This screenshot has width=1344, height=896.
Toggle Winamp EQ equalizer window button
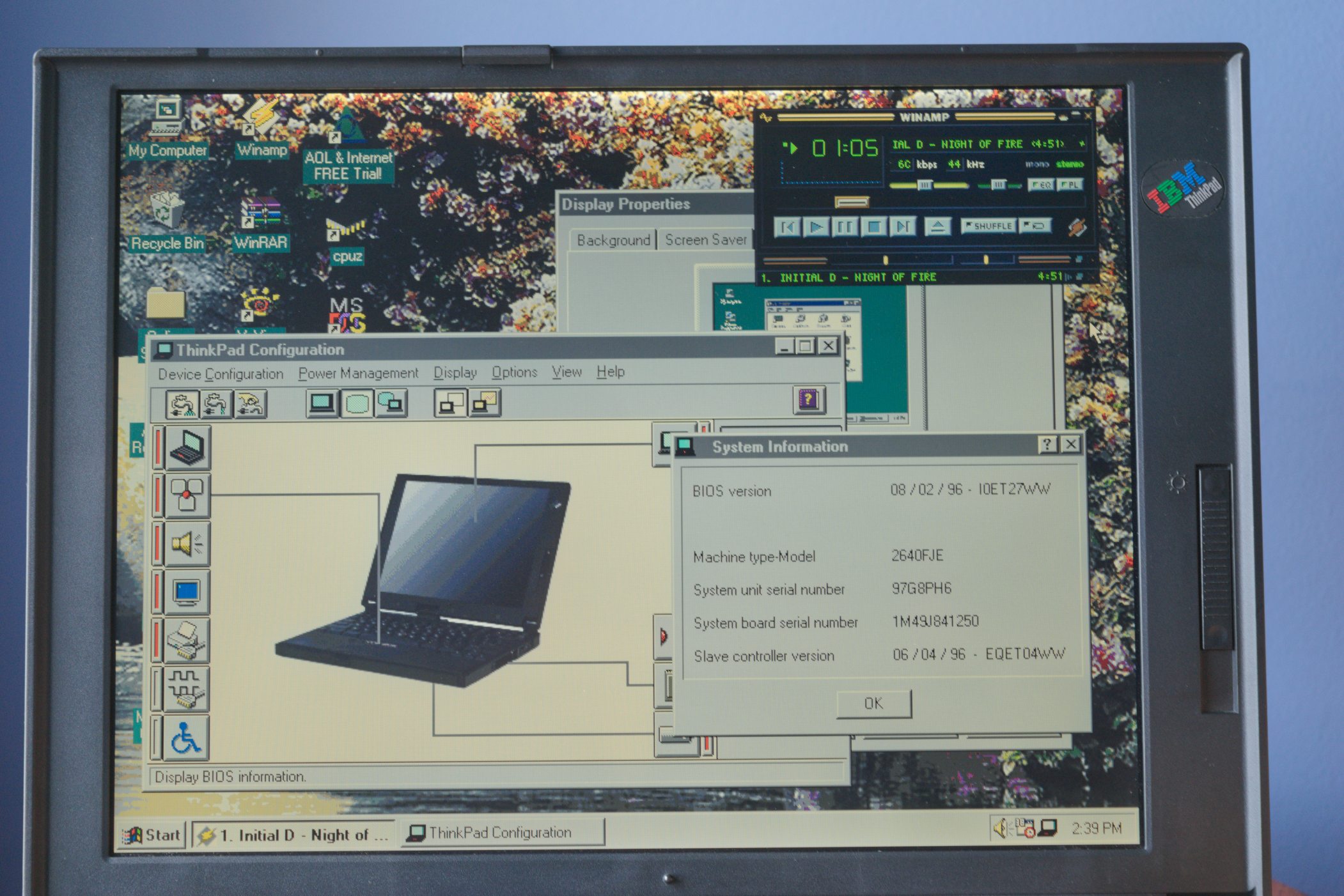1041,185
